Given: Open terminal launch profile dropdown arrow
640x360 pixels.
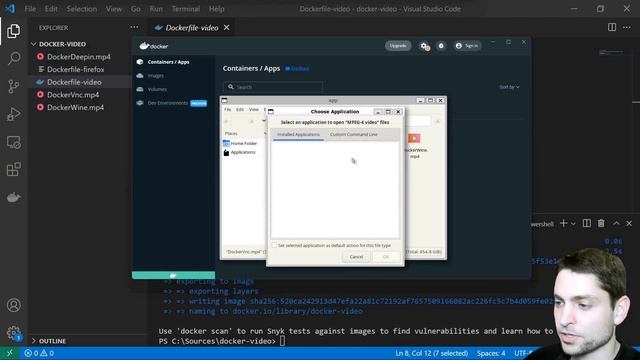Looking at the screenshot, I should pyautogui.click(x=573, y=224).
